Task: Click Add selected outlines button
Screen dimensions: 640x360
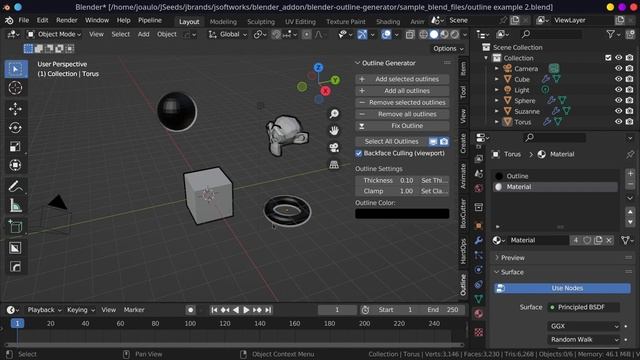Action: [x=402, y=79]
